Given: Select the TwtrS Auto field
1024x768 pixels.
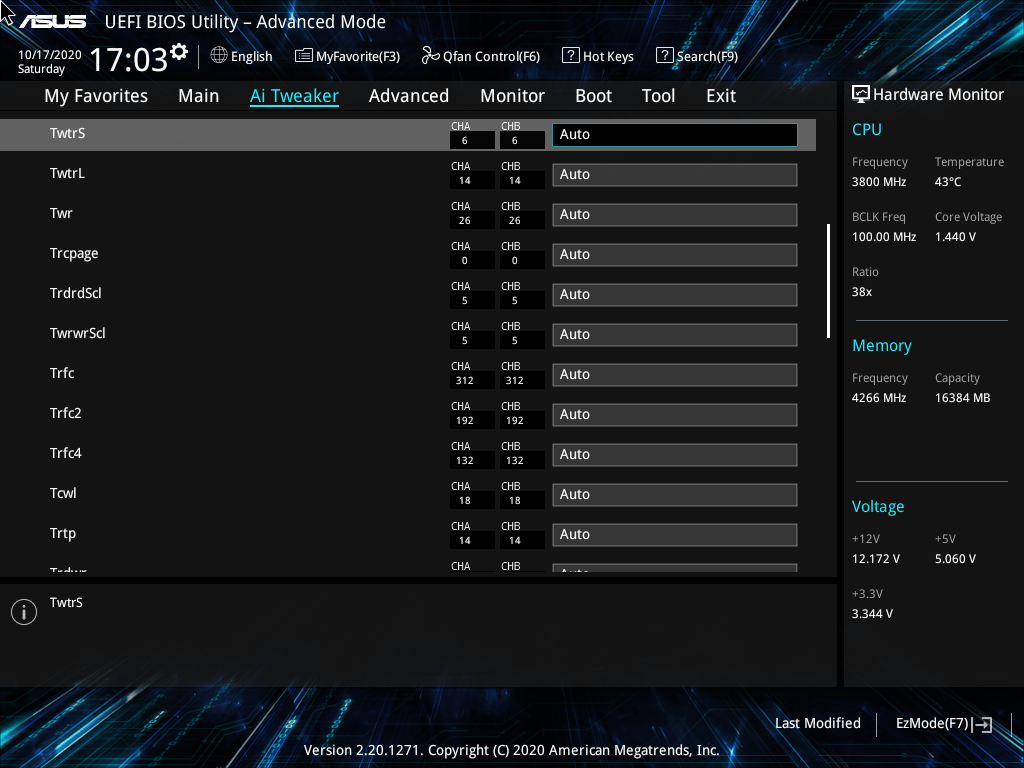Looking at the screenshot, I should (675, 135).
